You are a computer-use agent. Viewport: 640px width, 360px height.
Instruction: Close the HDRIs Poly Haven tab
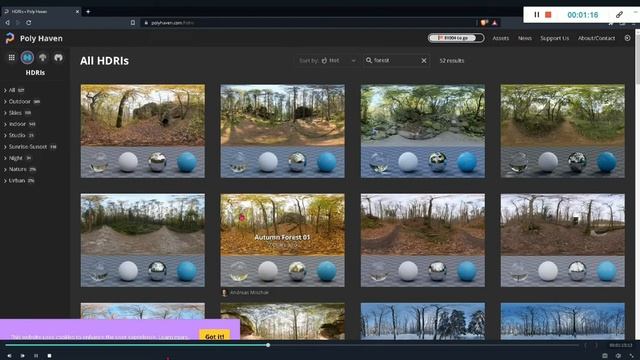pyautogui.click(x=77, y=11)
